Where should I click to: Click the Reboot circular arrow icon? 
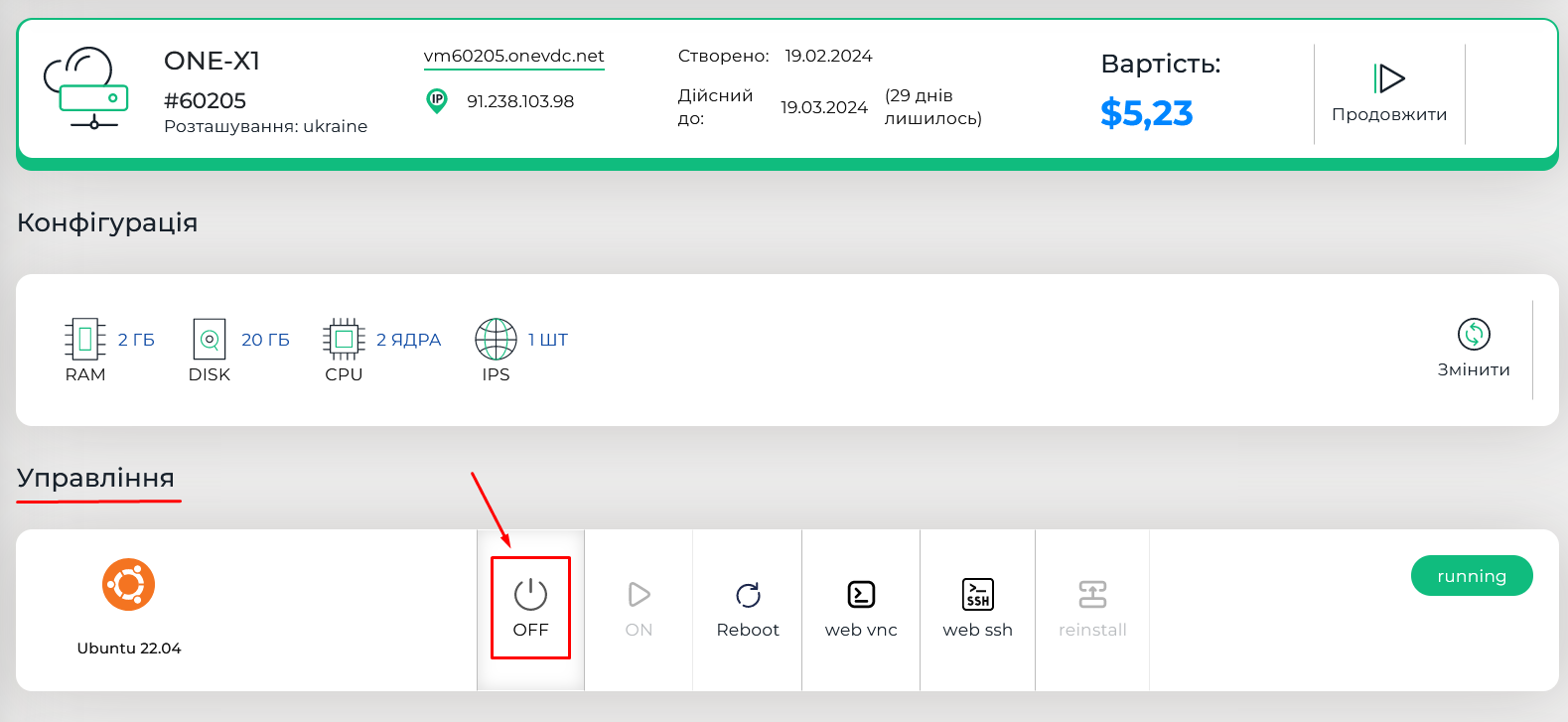(x=748, y=594)
